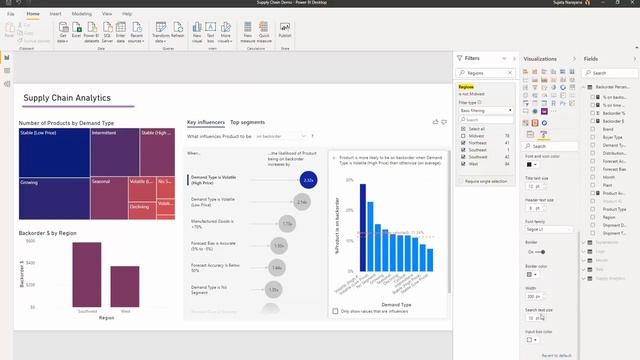640x360 pixels.
Task: Open Input box color picker
Action: point(531,340)
